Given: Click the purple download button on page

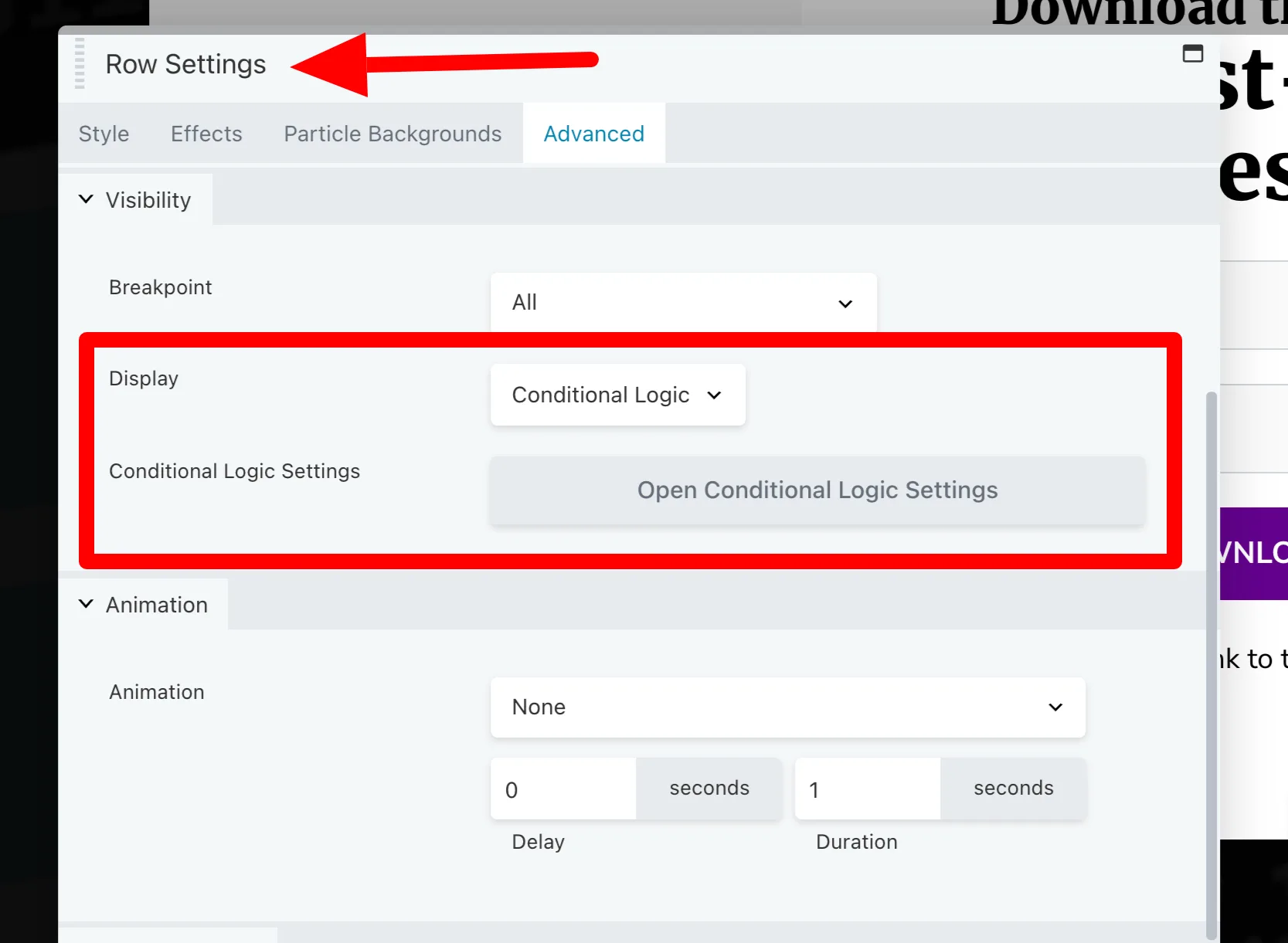Looking at the screenshot, I should 1253,553.
